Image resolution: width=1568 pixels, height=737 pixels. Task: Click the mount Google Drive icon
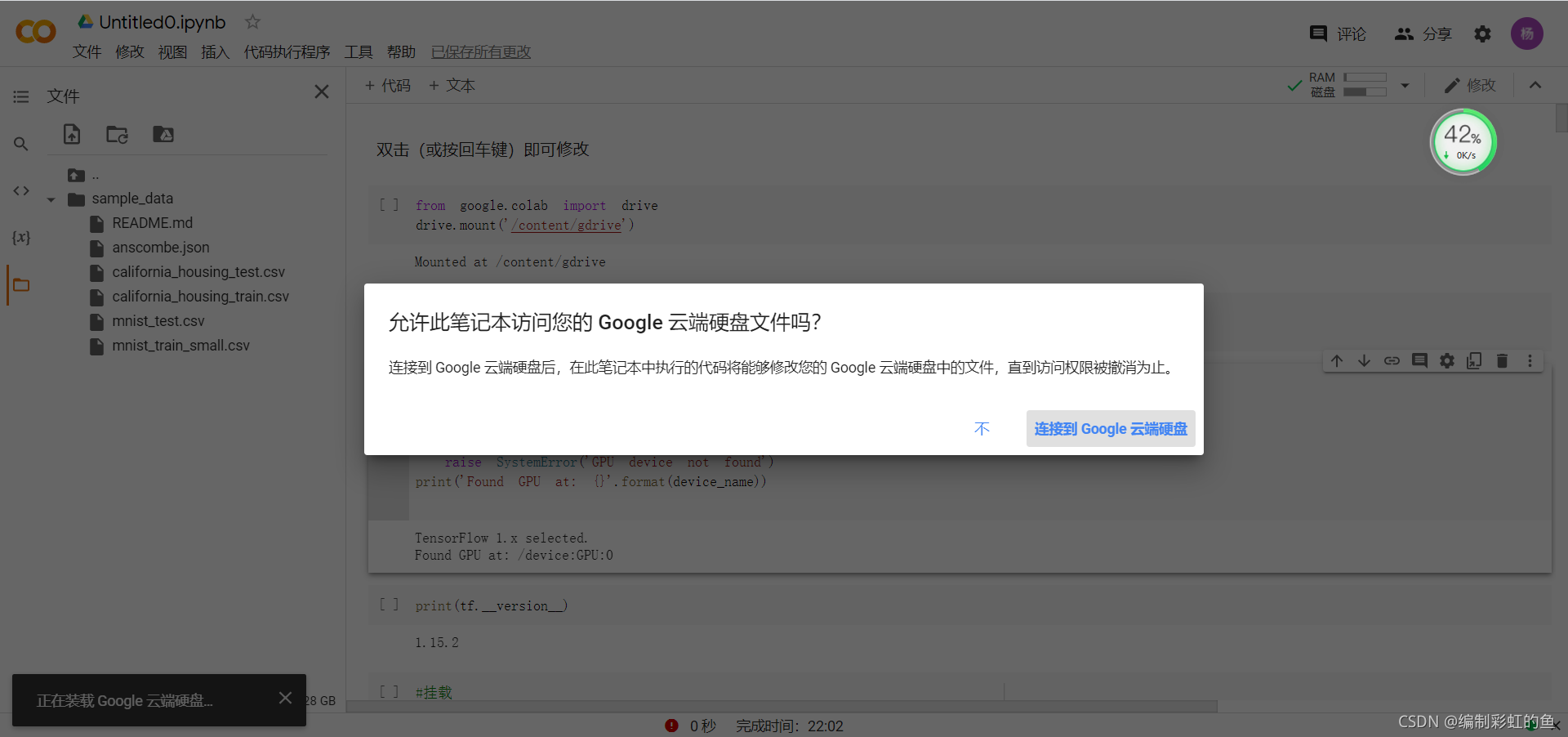[163, 134]
